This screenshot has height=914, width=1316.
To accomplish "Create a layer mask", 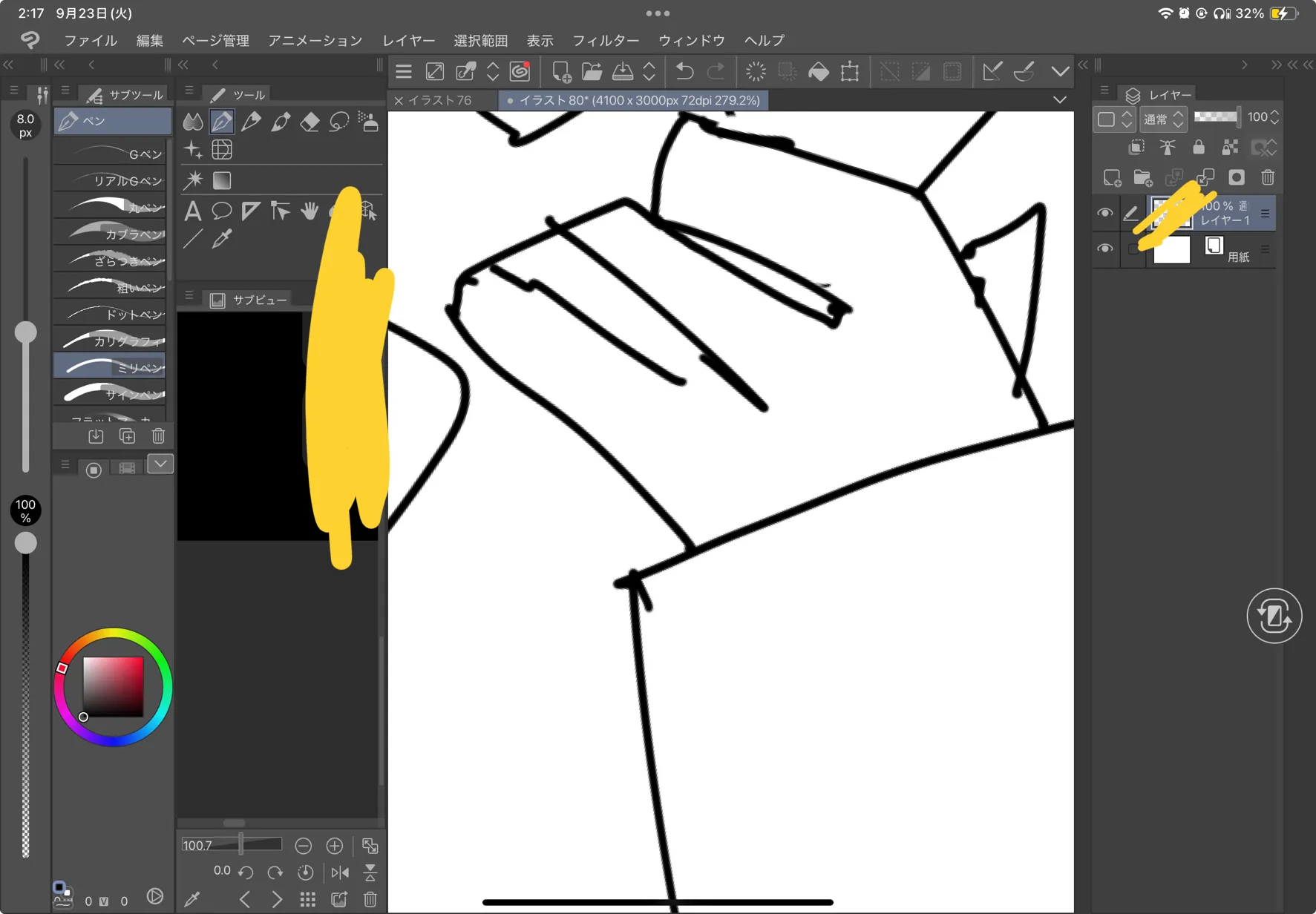I will [x=1237, y=177].
